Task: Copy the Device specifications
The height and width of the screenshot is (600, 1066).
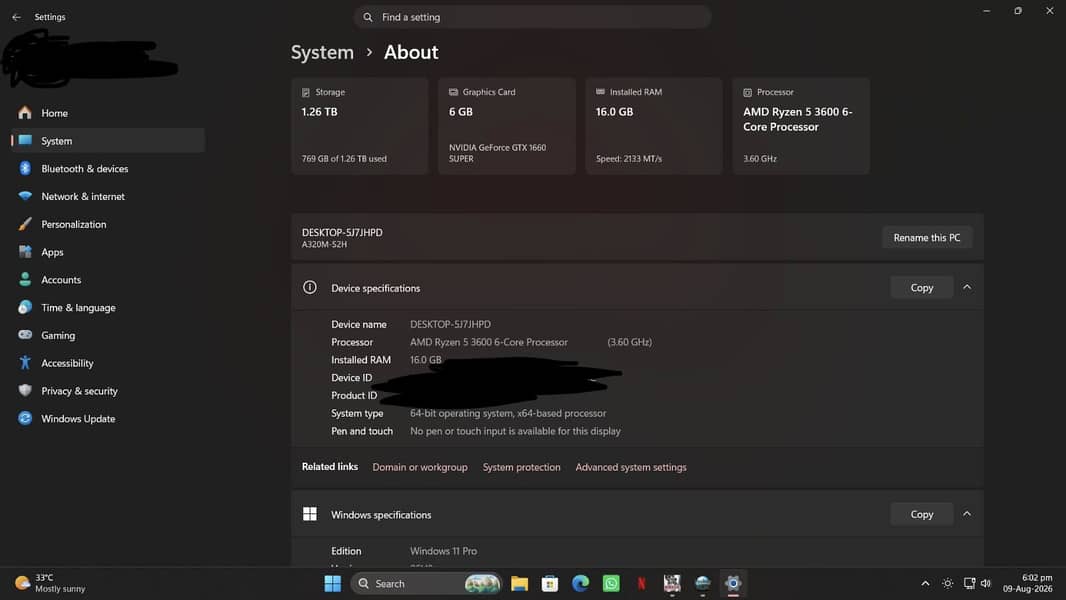Action: [x=921, y=288]
